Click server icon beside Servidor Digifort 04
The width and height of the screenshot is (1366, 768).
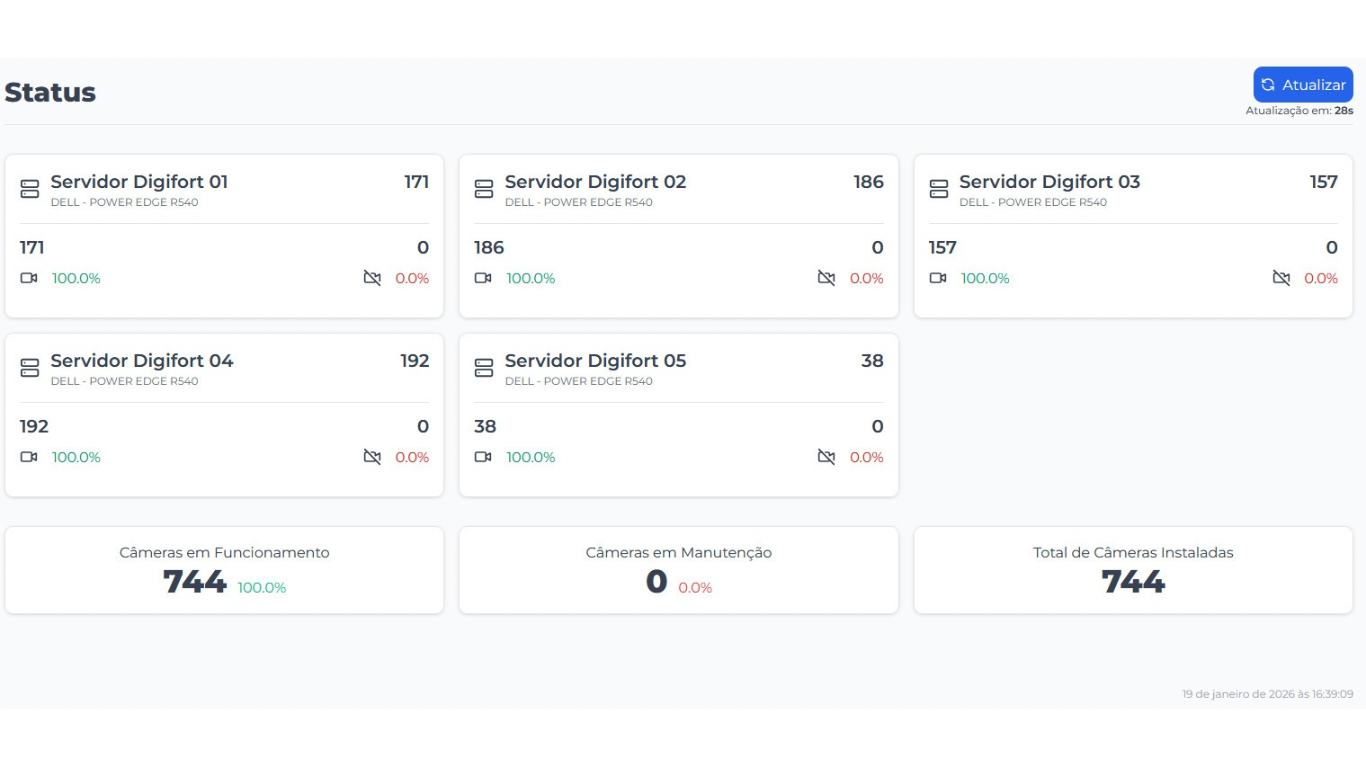(x=30, y=368)
